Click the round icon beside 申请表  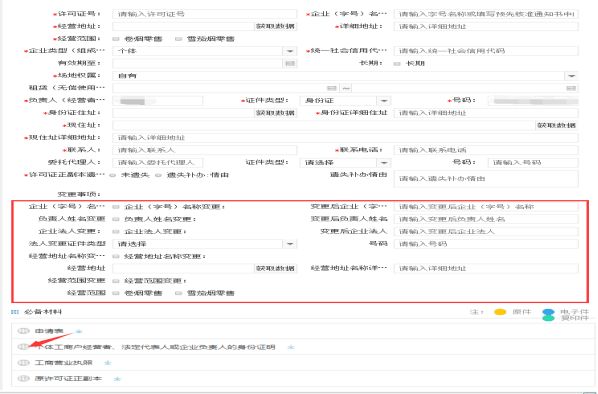23,331
